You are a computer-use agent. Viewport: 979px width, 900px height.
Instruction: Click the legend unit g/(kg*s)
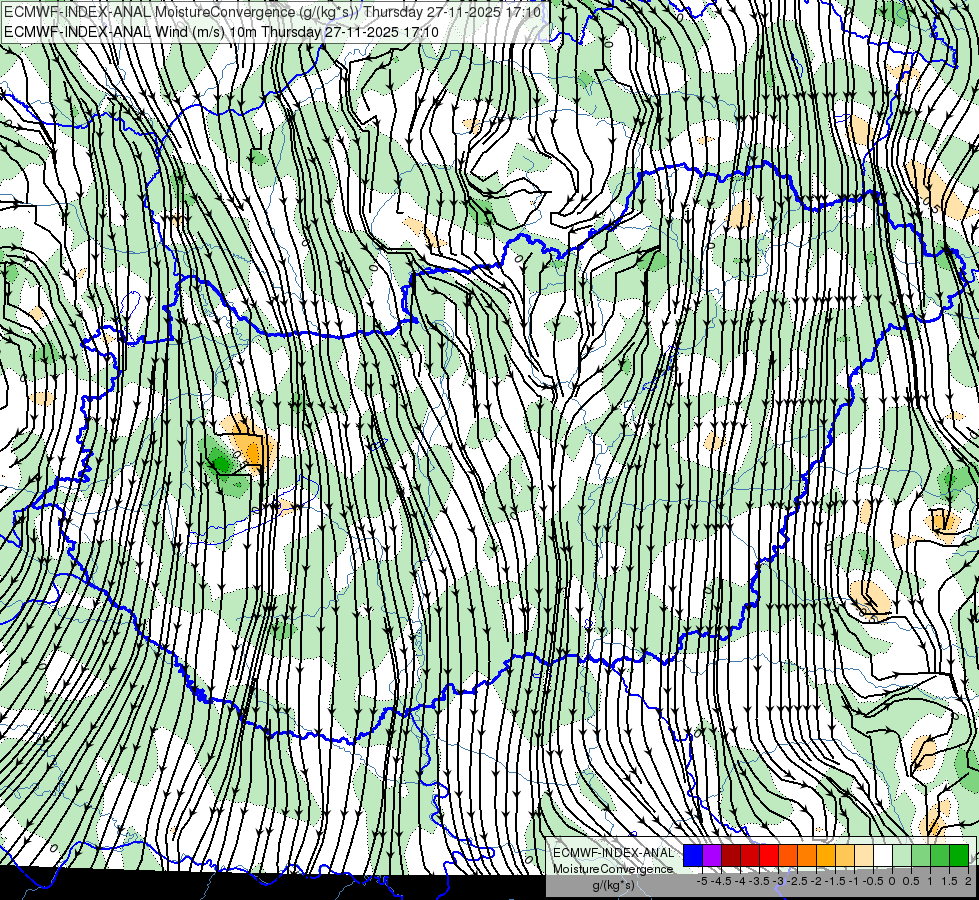614,886
